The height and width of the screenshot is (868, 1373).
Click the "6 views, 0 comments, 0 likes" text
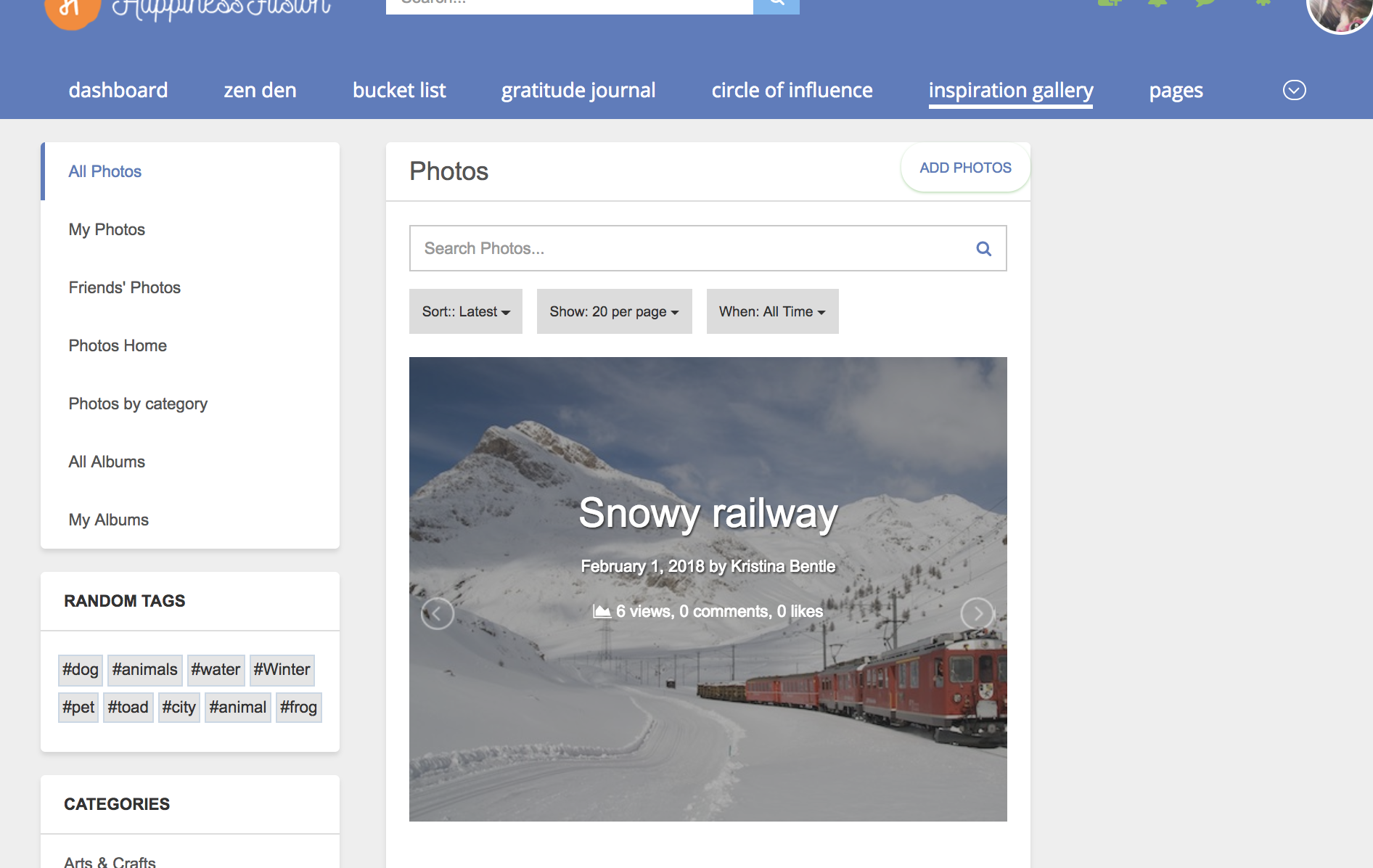click(719, 612)
